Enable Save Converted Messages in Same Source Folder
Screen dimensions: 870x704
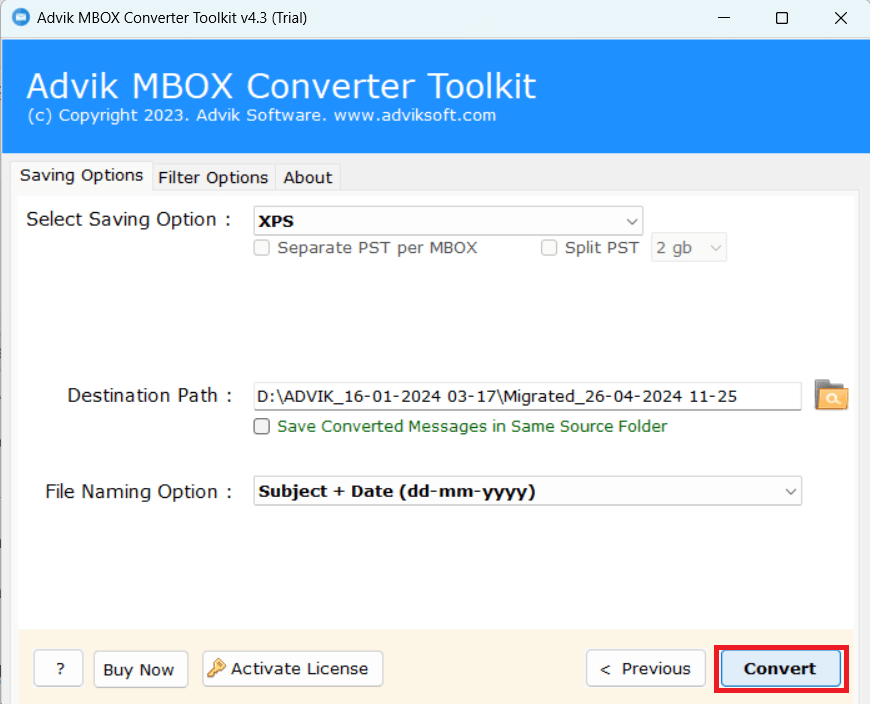pyautogui.click(x=261, y=426)
